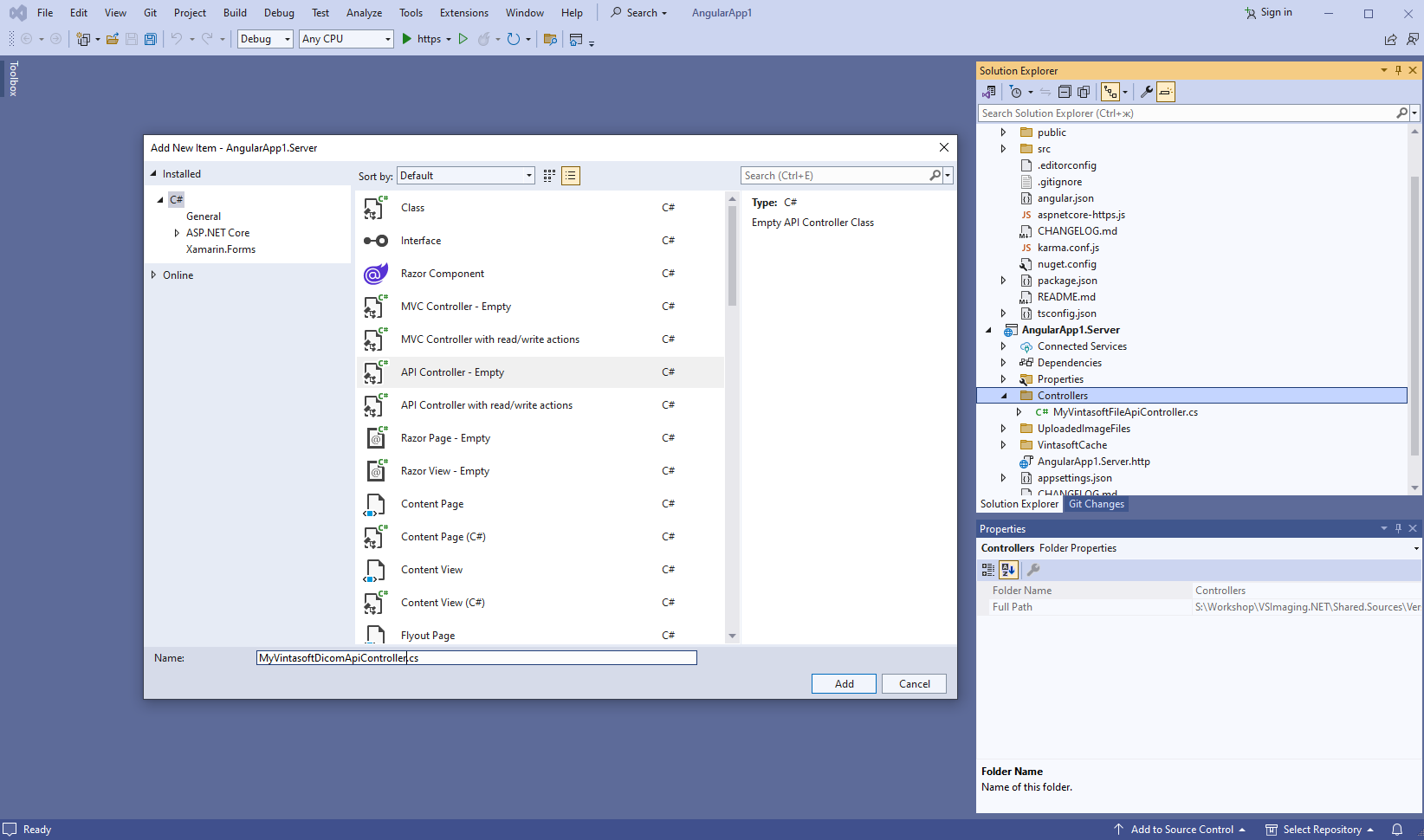Open the Sort by Default dropdown
Image resolution: width=1424 pixels, height=840 pixels.
(466, 176)
